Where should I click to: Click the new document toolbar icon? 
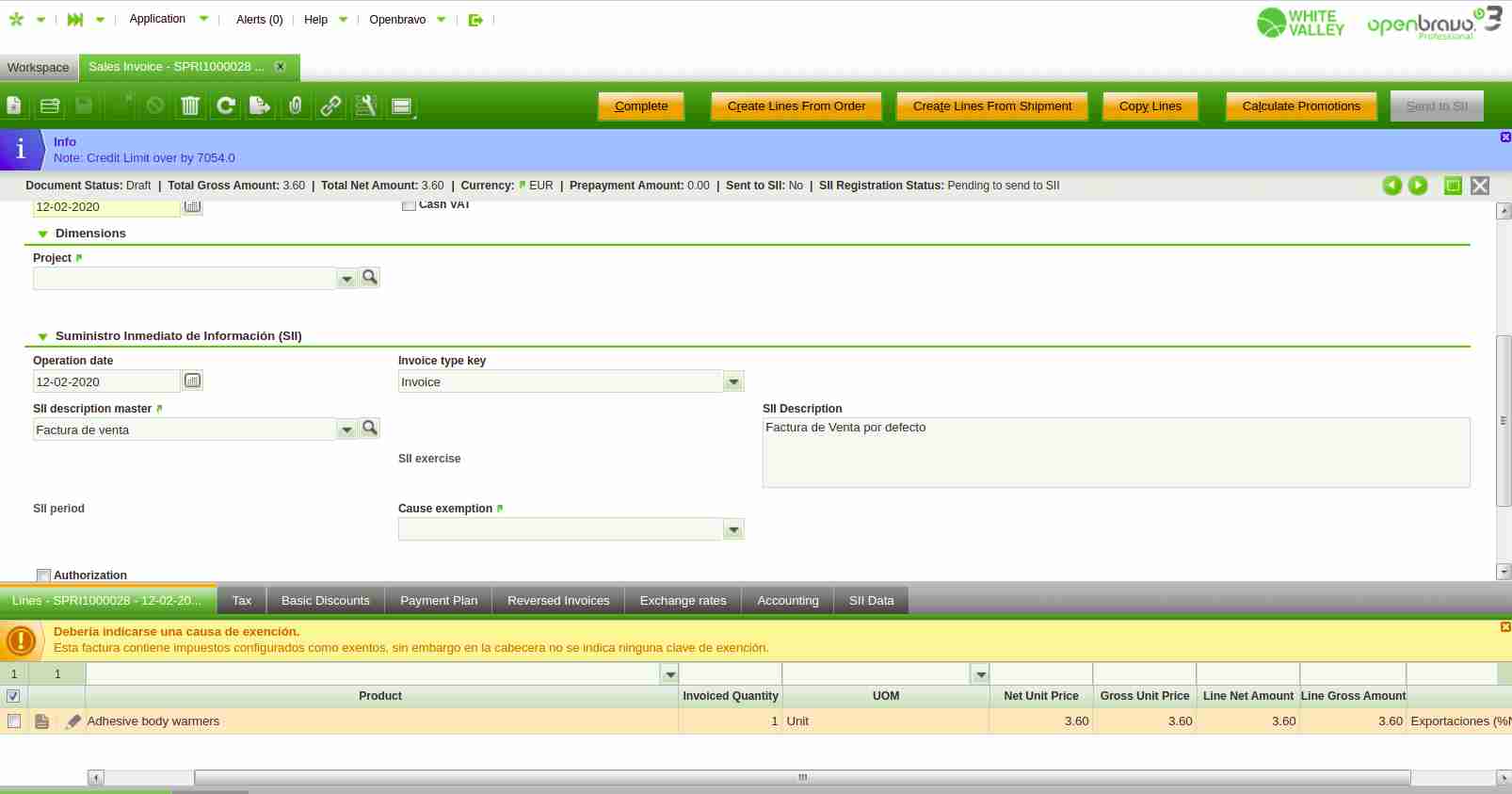click(x=14, y=106)
